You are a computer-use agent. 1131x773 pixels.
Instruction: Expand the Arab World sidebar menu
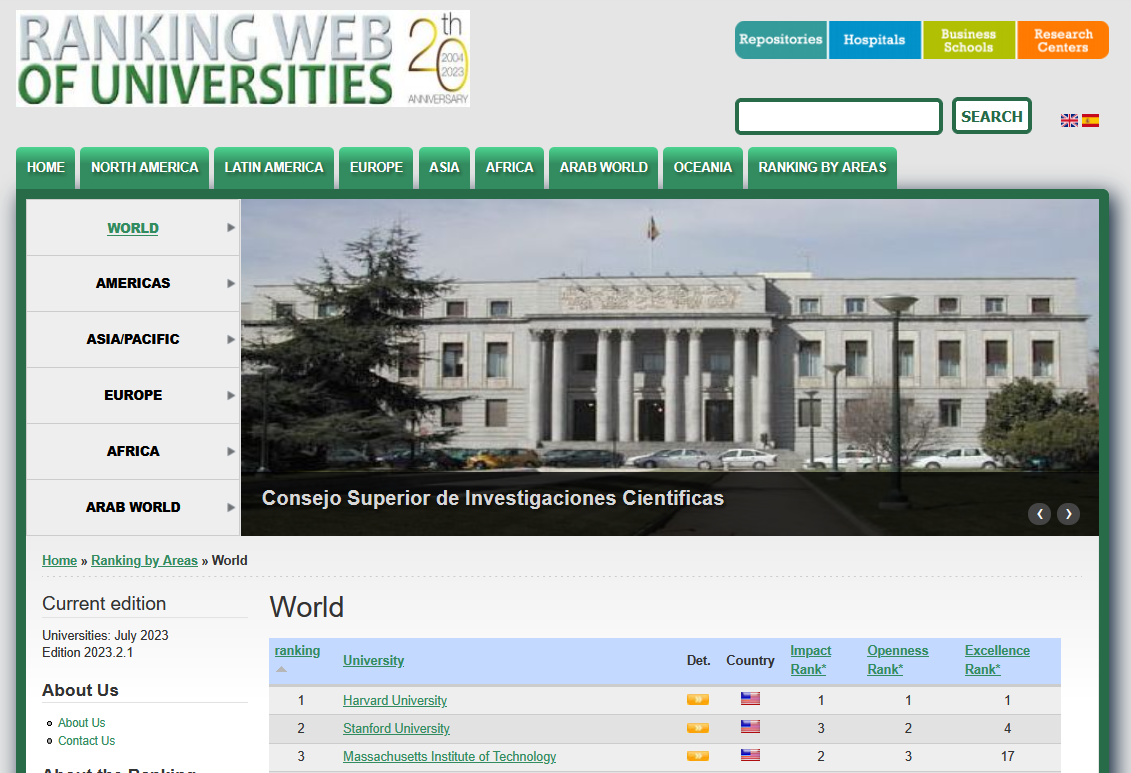pyautogui.click(x=133, y=508)
